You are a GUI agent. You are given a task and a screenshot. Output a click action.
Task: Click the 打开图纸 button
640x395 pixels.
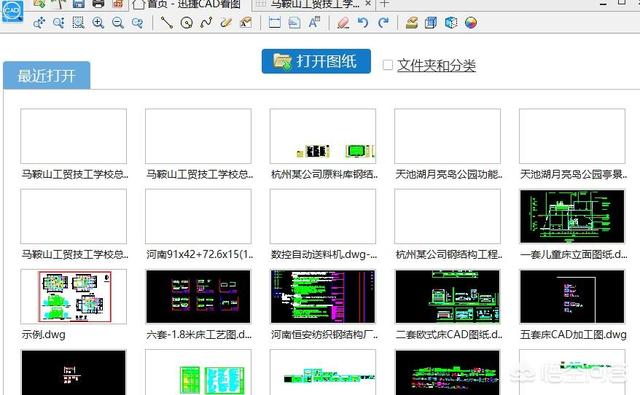[x=316, y=62]
